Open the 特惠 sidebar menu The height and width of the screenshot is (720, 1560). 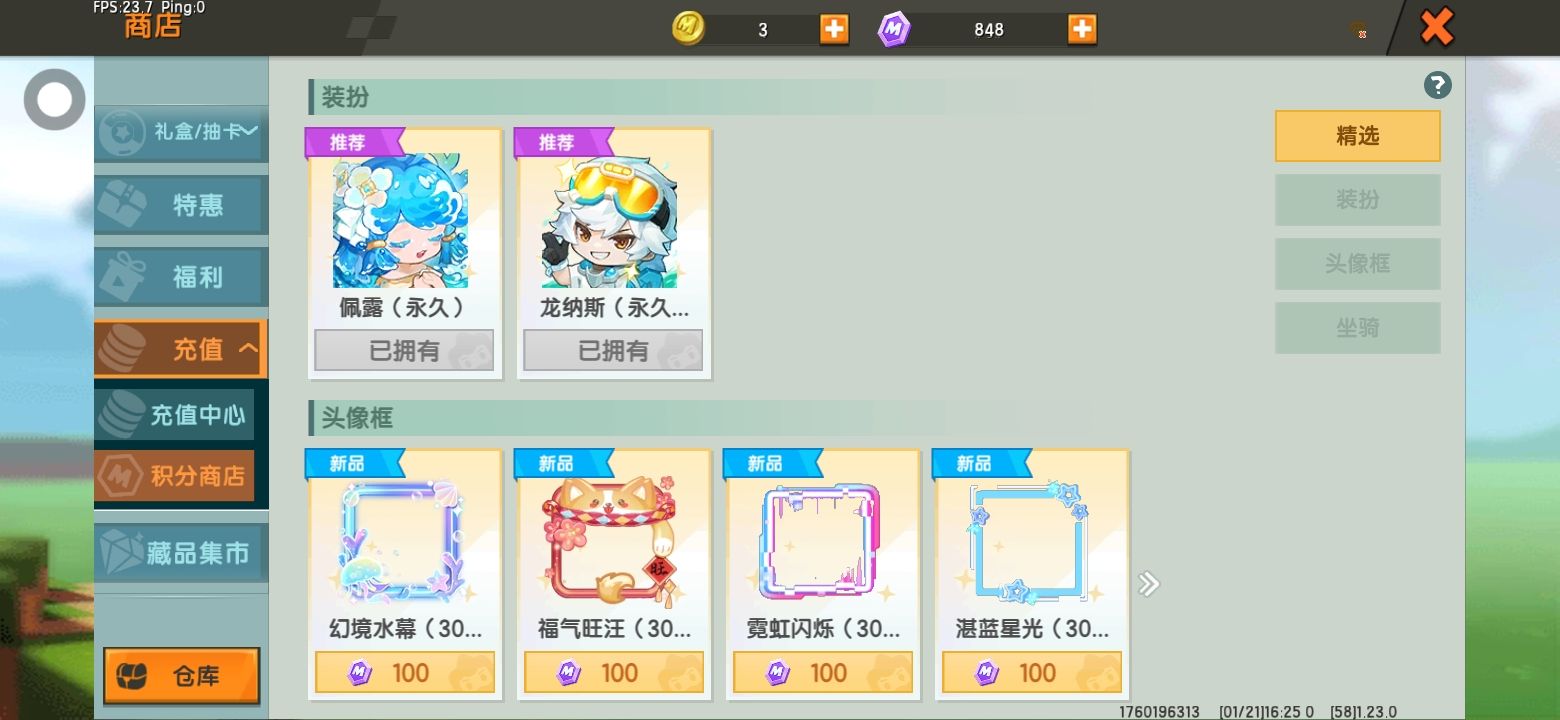181,205
